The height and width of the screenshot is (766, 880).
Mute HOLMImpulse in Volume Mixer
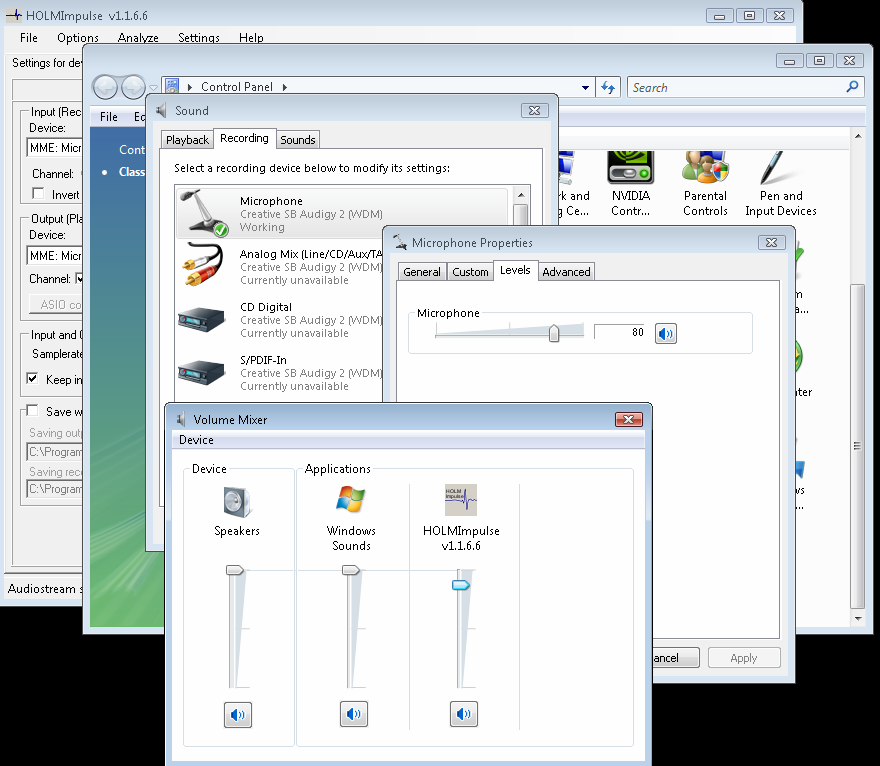point(464,714)
